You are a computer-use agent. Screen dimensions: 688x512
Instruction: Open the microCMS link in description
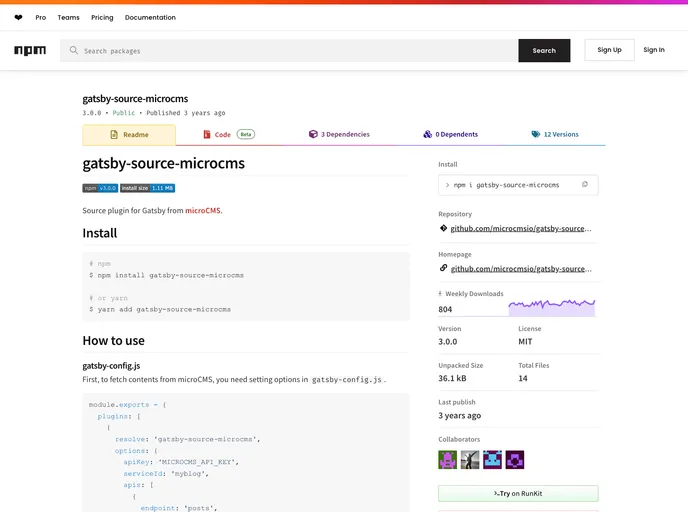tap(203, 211)
